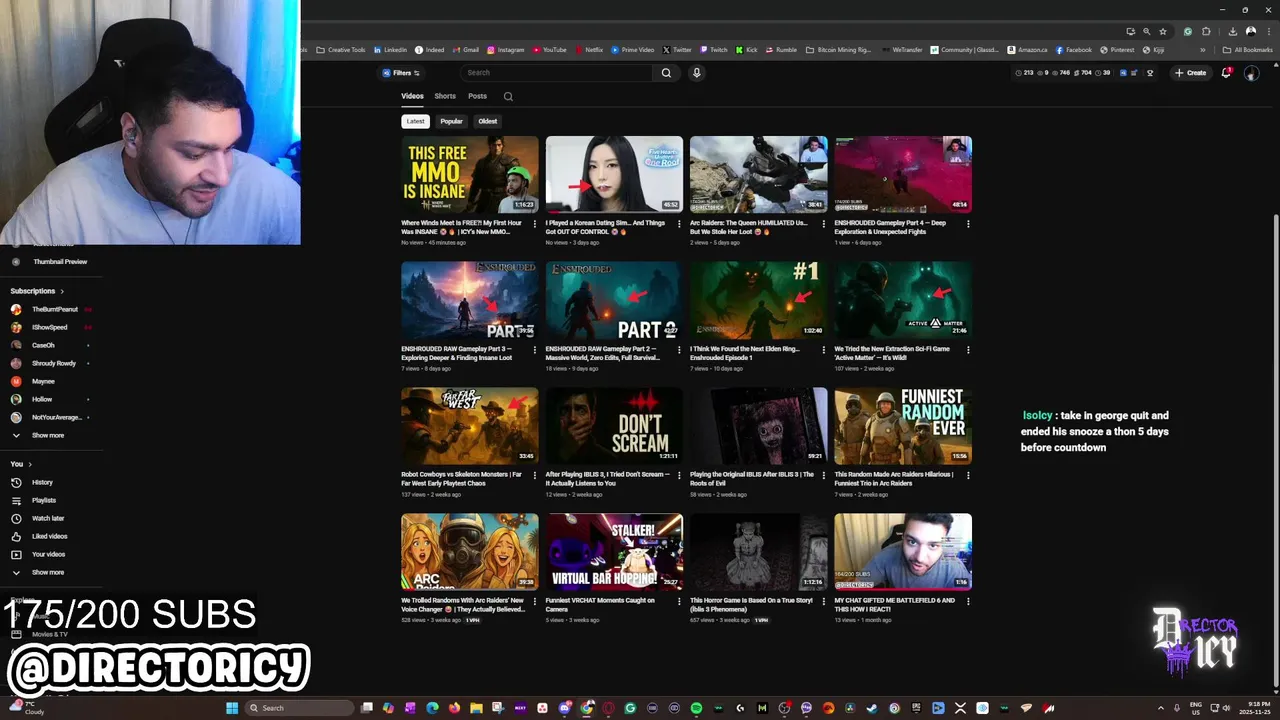Open Windows Start menu
This screenshot has height=720, width=1280.
(x=232, y=708)
